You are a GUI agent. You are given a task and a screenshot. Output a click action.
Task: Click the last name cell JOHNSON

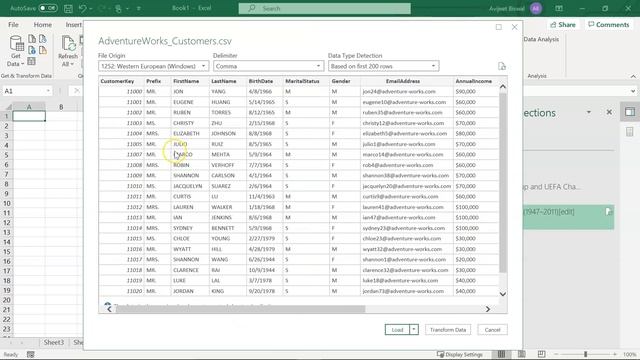(224, 133)
